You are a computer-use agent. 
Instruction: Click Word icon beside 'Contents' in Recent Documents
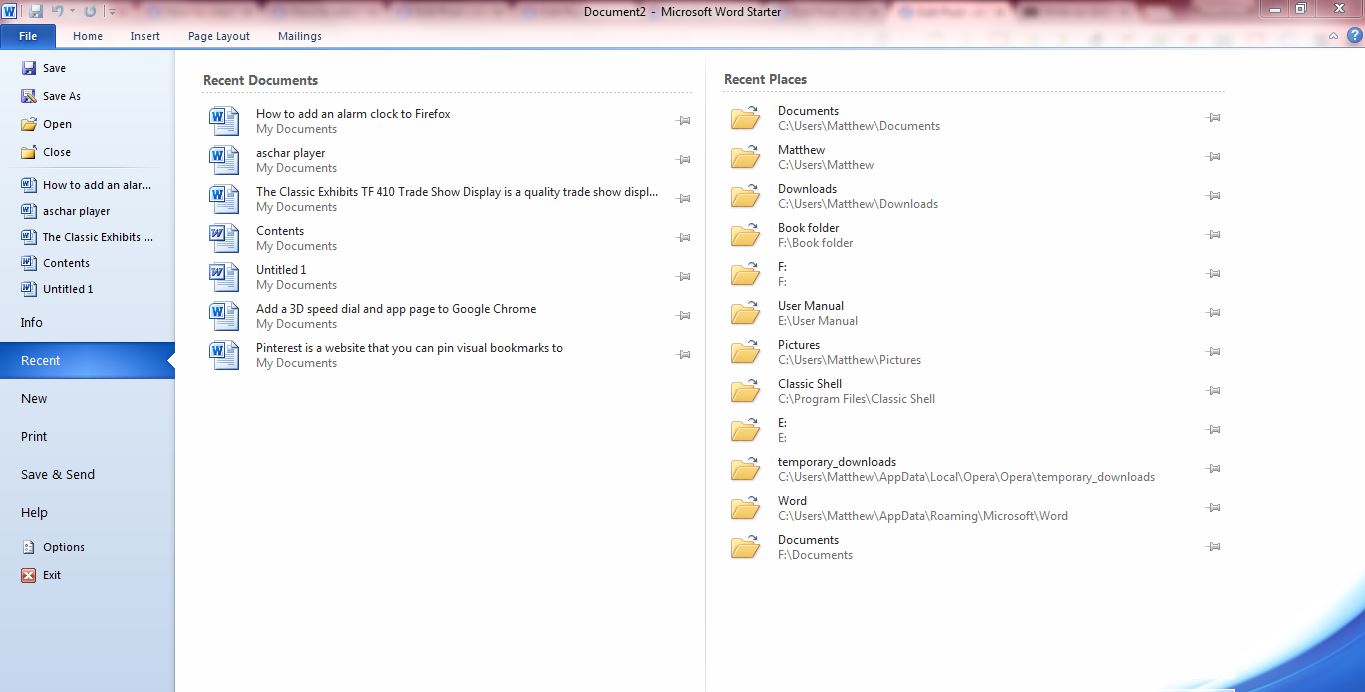pos(224,238)
